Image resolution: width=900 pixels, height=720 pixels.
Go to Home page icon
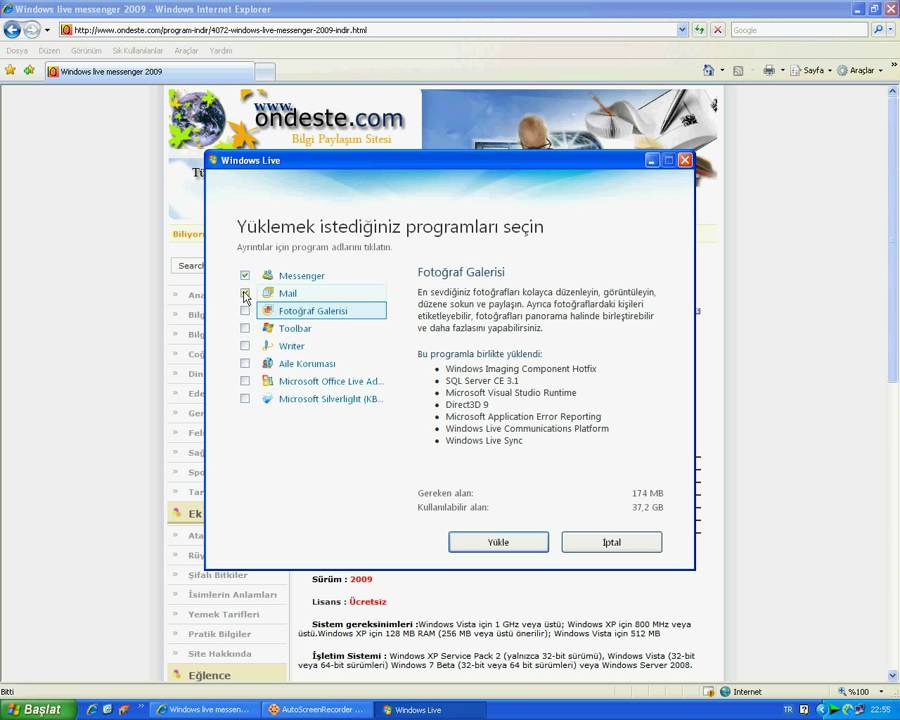point(708,70)
